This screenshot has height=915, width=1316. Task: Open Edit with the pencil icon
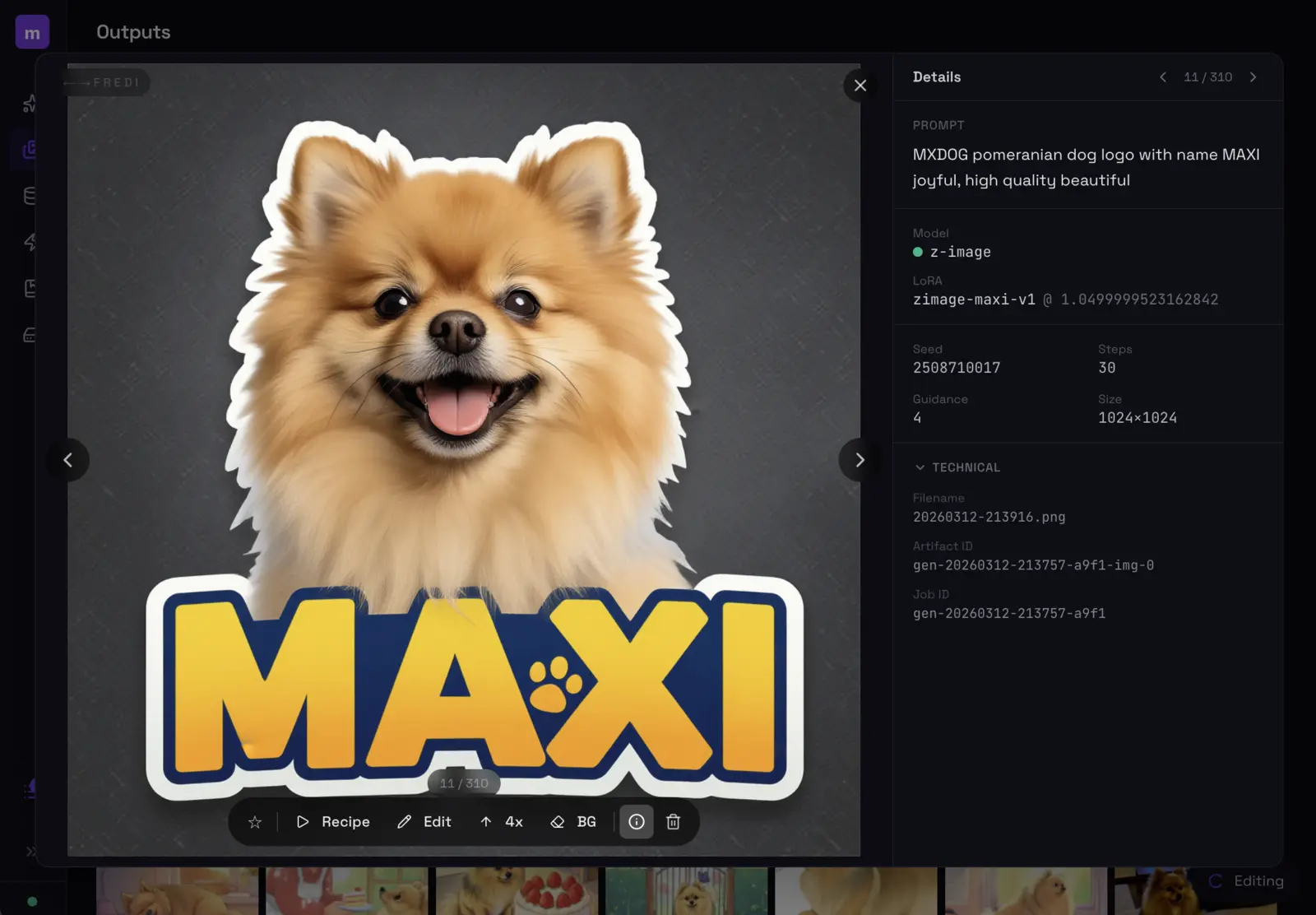(x=424, y=822)
